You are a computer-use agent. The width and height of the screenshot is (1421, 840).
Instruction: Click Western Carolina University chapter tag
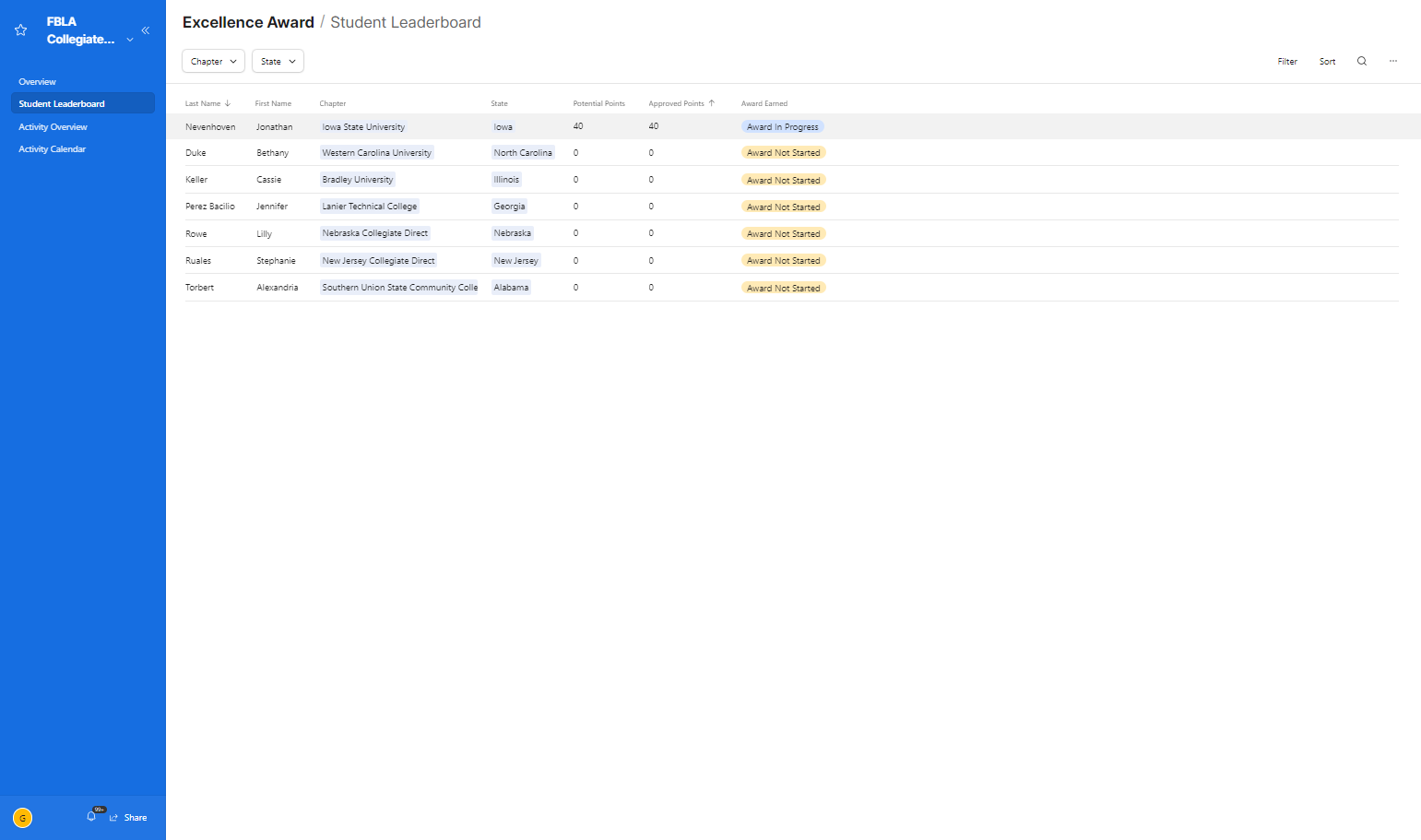coord(376,153)
